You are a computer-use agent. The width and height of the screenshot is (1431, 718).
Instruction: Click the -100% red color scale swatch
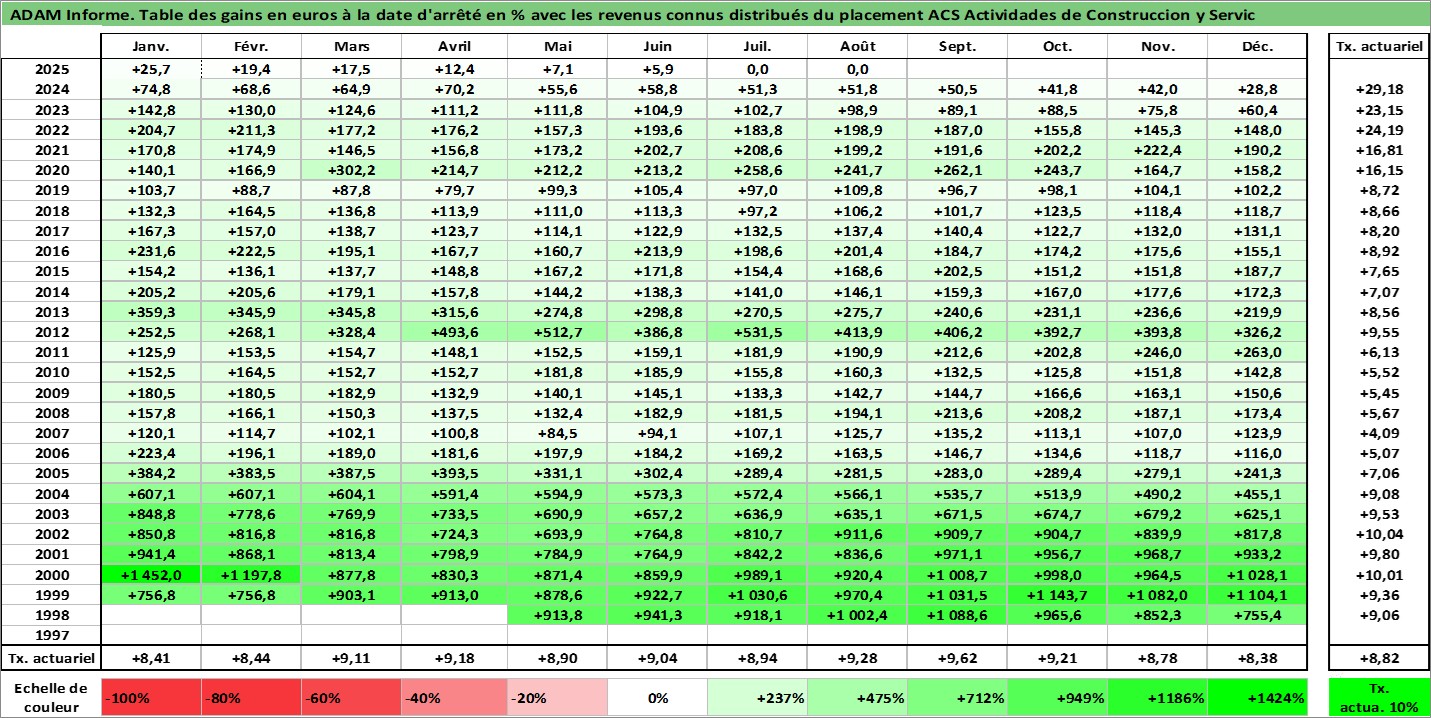[x=152, y=698]
